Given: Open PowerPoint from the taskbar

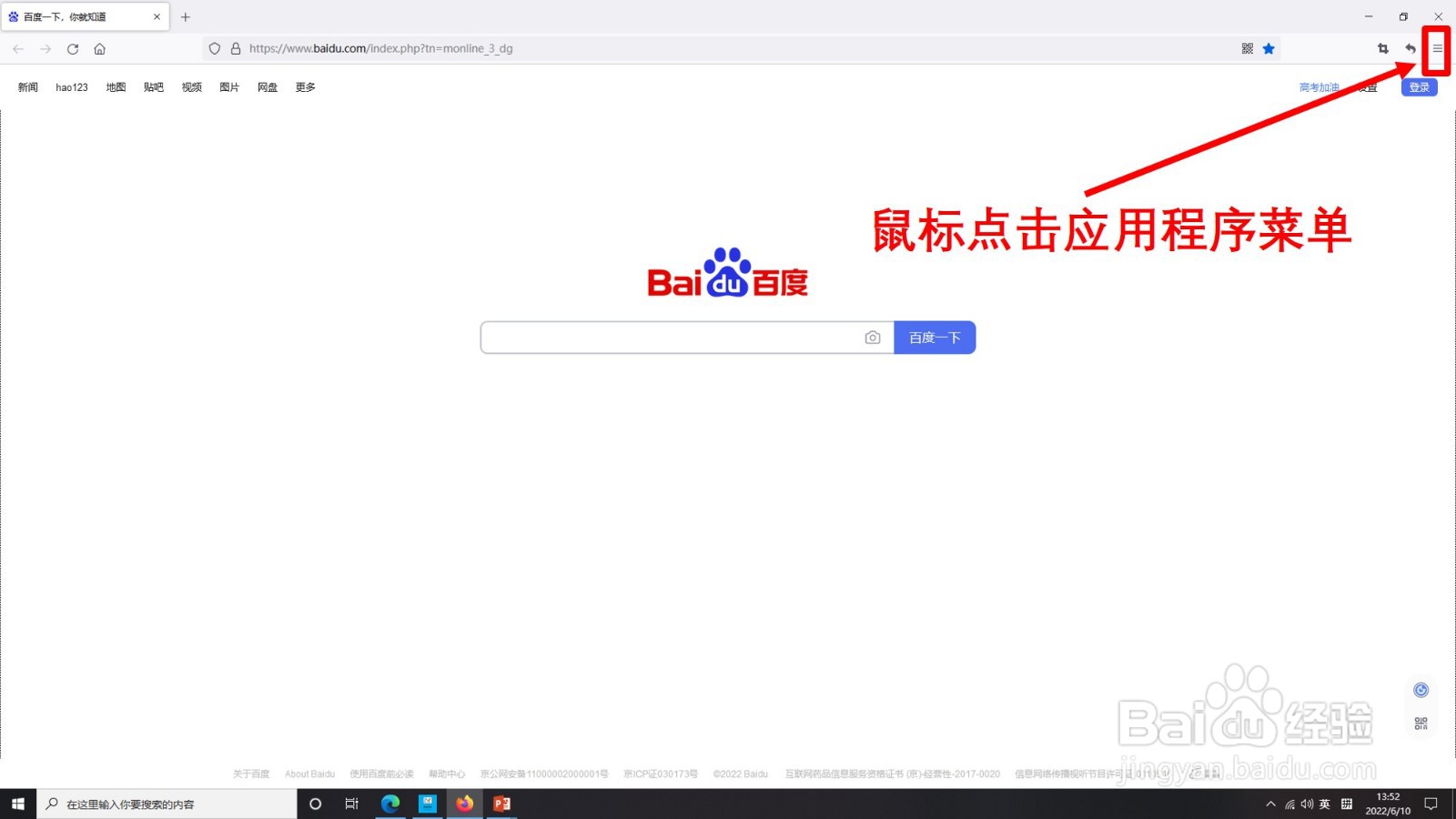Looking at the screenshot, I should 502,804.
